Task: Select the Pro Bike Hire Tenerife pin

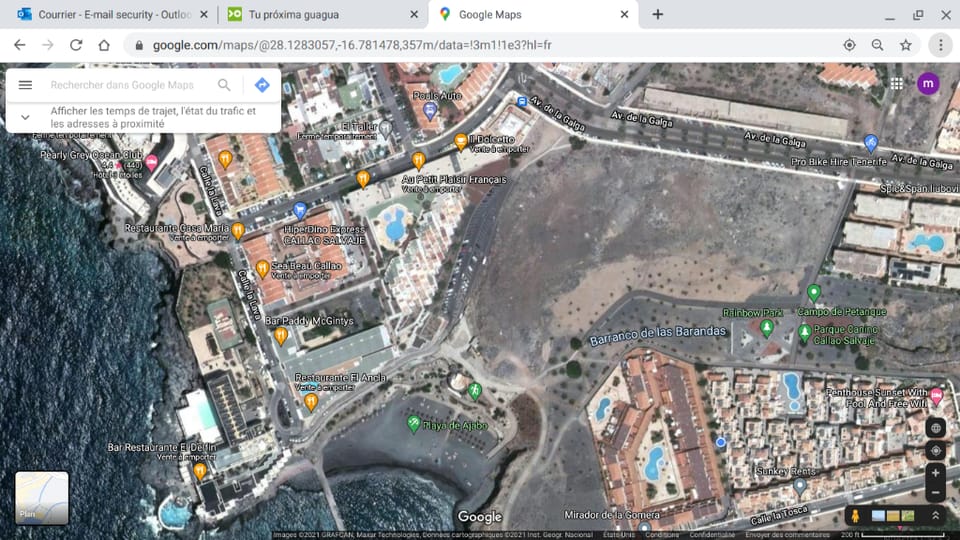Action: (871, 143)
